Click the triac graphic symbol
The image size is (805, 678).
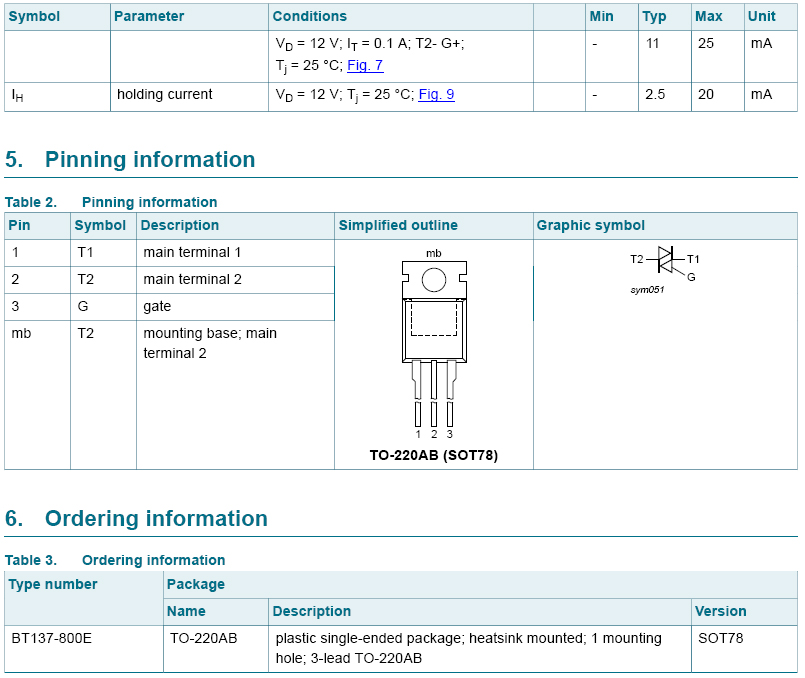pos(664,260)
